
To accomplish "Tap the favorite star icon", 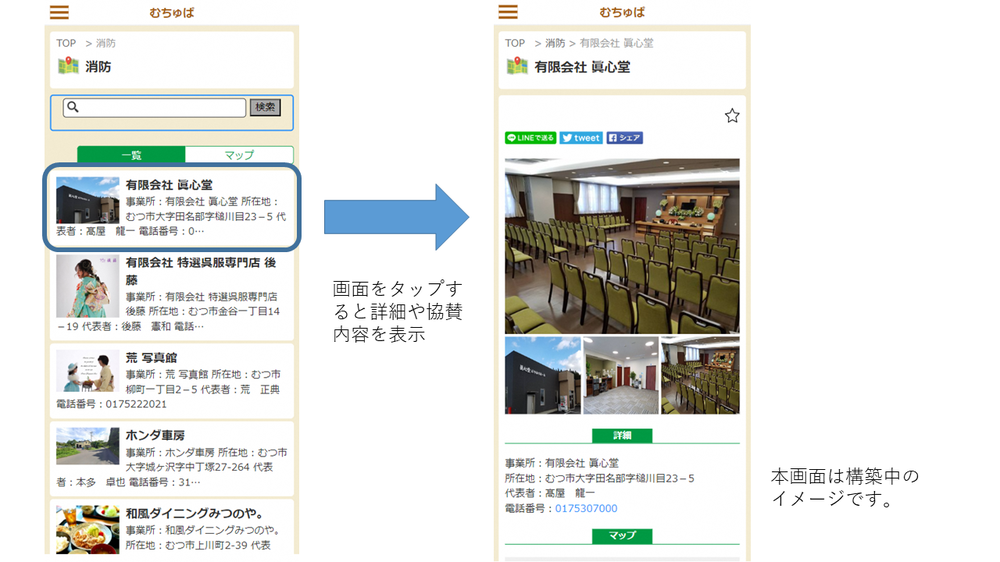I will click(732, 116).
